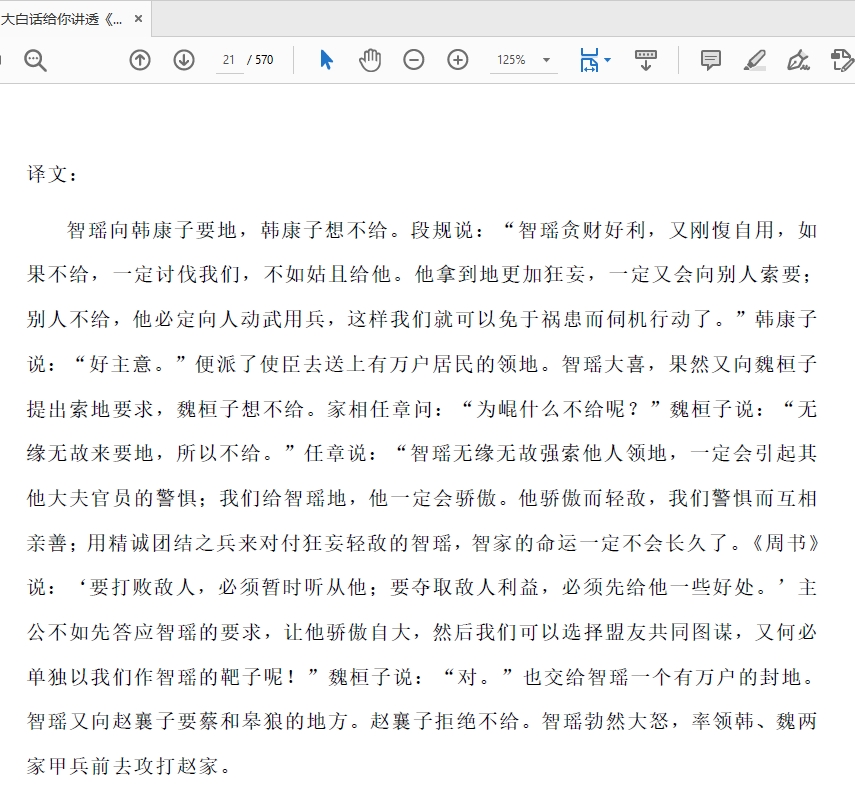
Task: Zoom in with the plus icon
Action: pyautogui.click(x=458, y=60)
